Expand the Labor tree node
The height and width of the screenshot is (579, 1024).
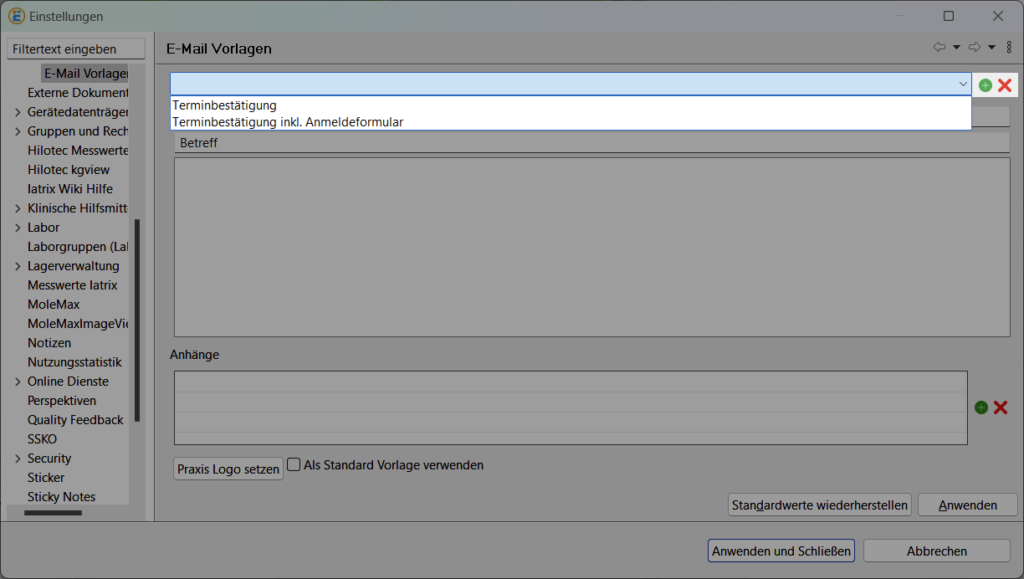(x=18, y=227)
